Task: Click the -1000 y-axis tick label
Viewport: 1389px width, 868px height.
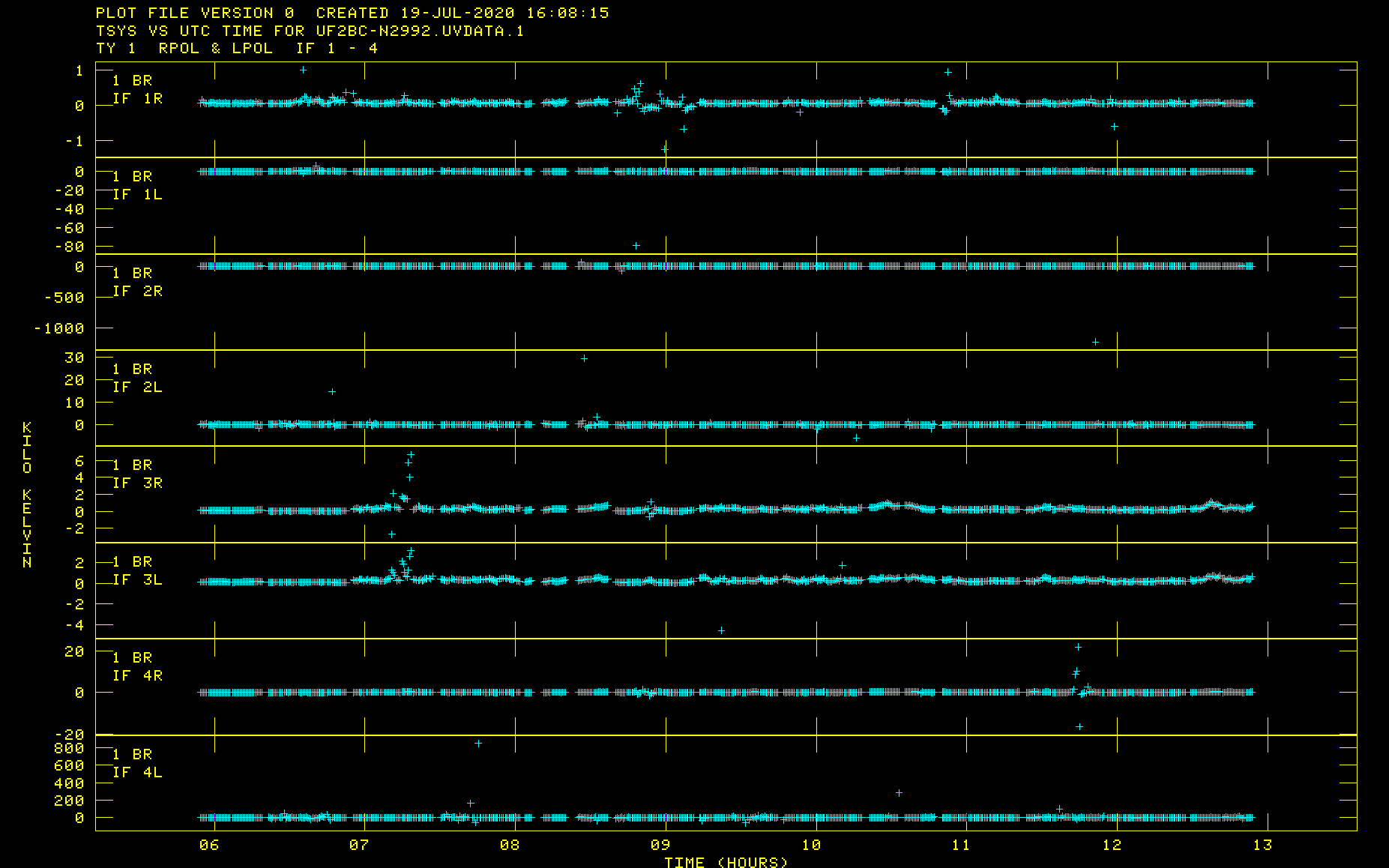Action: pyautogui.click(x=59, y=328)
